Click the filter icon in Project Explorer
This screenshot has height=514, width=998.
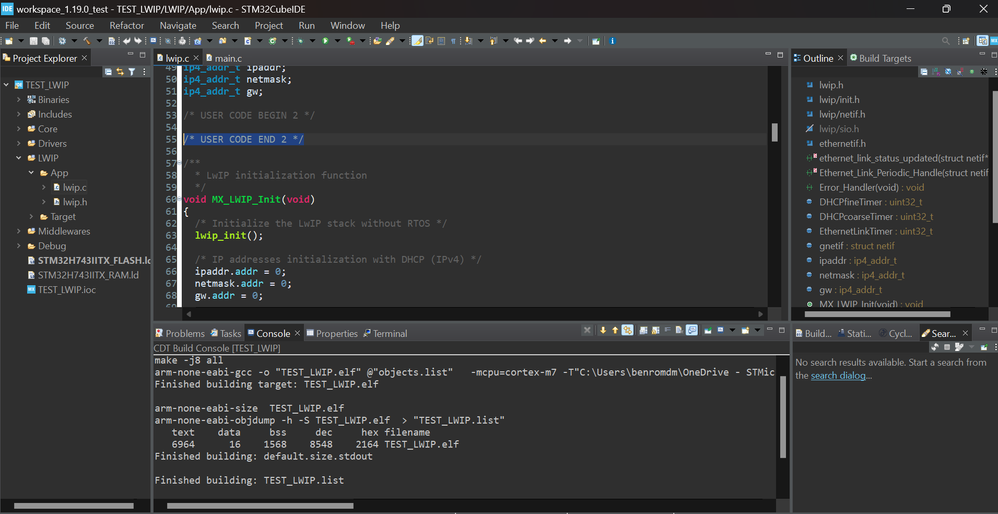point(131,72)
